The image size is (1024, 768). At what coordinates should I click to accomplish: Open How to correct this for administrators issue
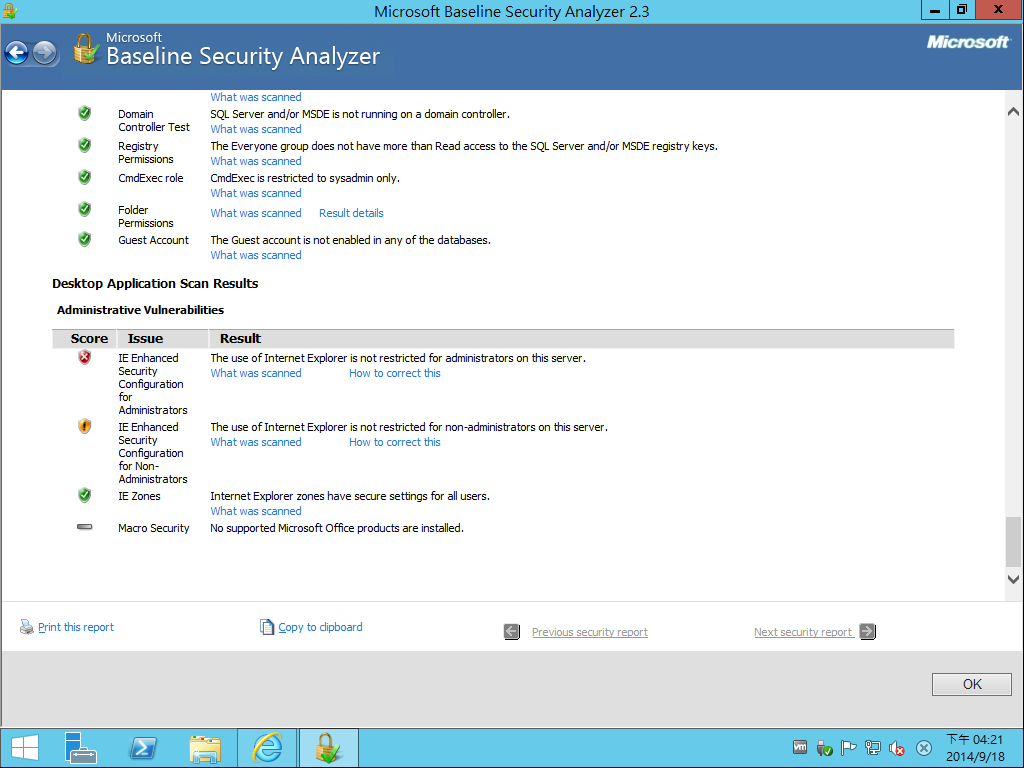point(394,374)
